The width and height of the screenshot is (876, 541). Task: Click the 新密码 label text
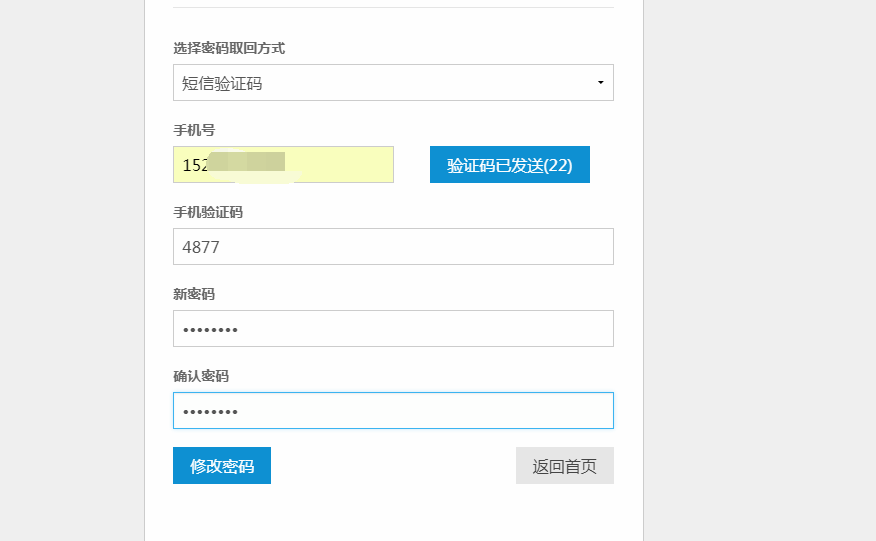coord(194,294)
